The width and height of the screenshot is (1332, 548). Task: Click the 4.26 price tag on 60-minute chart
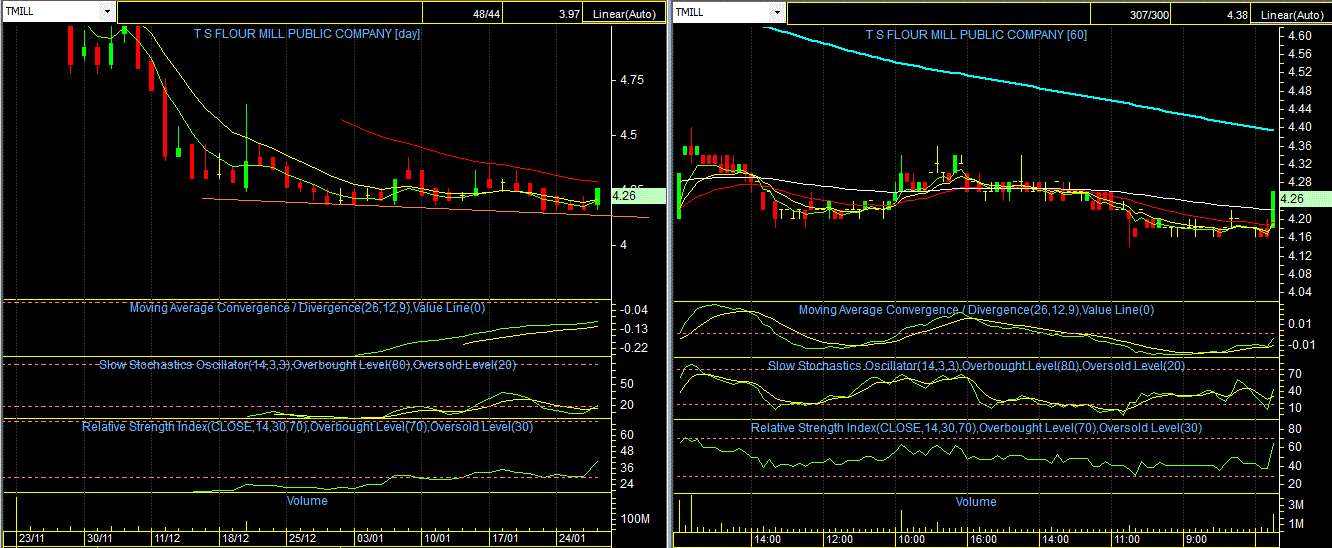pyautogui.click(x=1304, y=198)
